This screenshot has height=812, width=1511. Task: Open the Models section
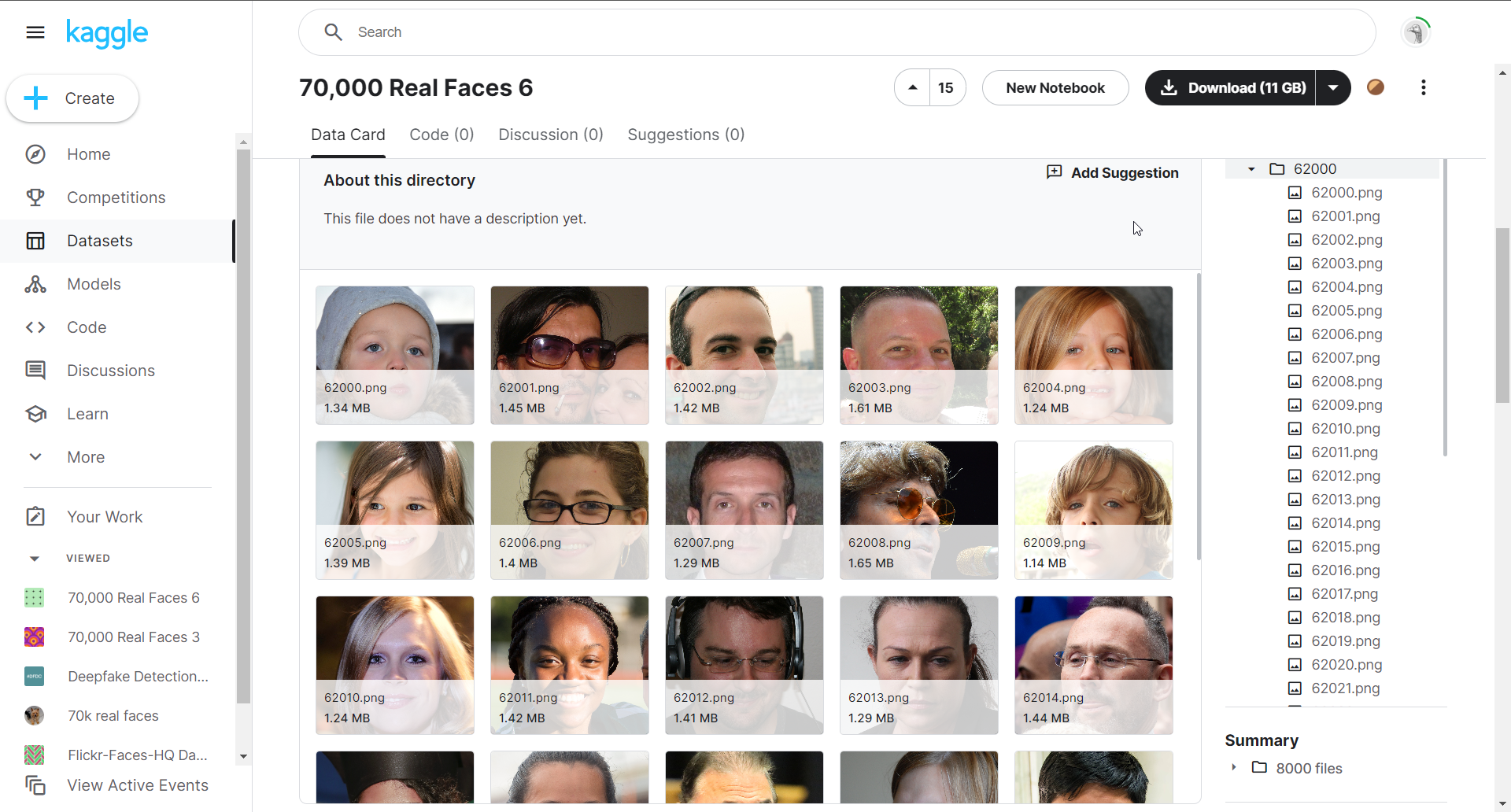pyautogui.click(x=94, y=284)
